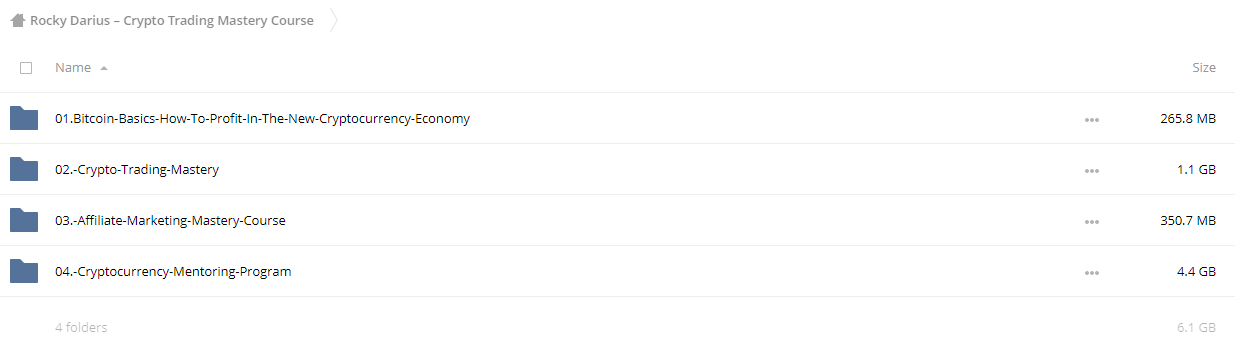The image size is (1235, 364).
Task: Show more options for 02.-Crypto-Trading-Mastery
Action: [x=1091, y=170]
